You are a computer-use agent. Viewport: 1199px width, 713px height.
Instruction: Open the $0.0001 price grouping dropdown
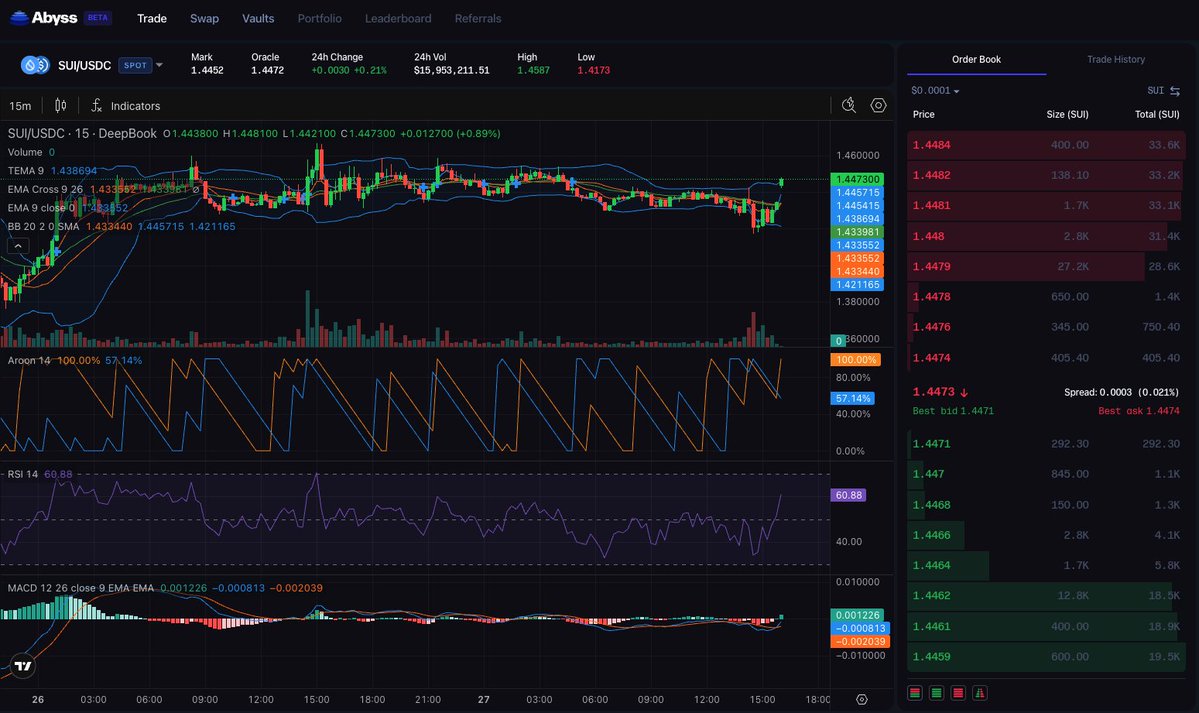(934, 90)
